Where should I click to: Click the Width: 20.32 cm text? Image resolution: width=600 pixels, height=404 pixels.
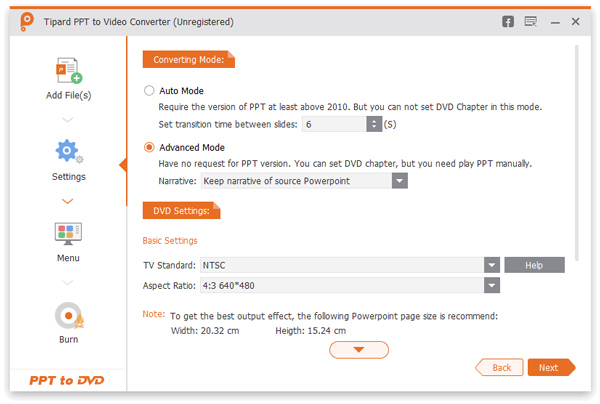(x=205, y=331)
